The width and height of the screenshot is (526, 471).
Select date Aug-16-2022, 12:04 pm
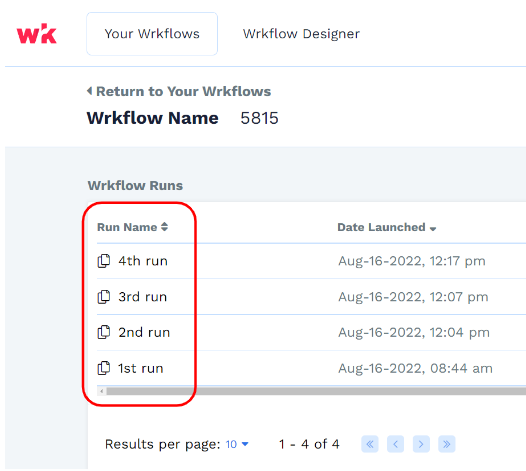[414, 332]
